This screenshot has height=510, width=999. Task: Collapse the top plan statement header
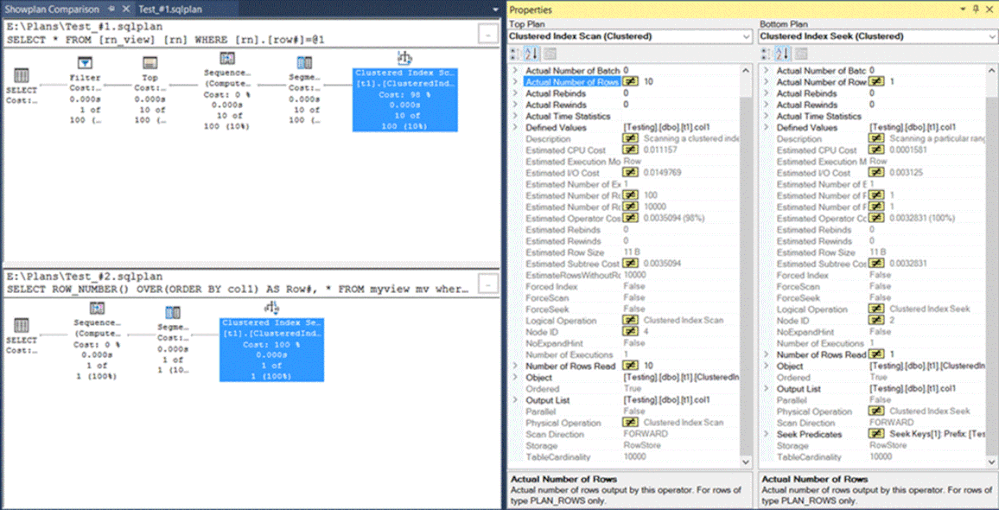487,33
